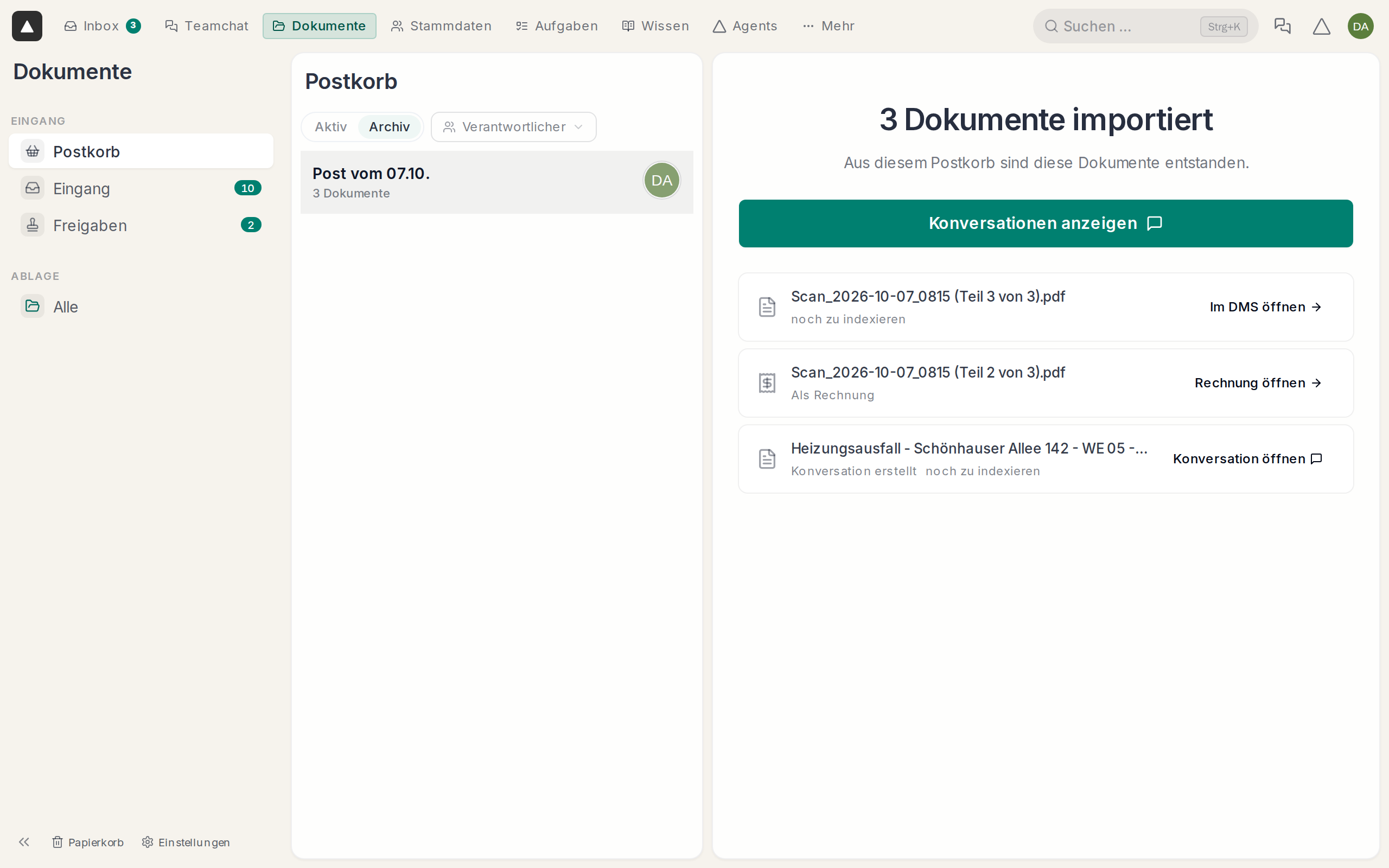Switch to the Aktiv filter
1389x868 pixels.
click(330, 127)
